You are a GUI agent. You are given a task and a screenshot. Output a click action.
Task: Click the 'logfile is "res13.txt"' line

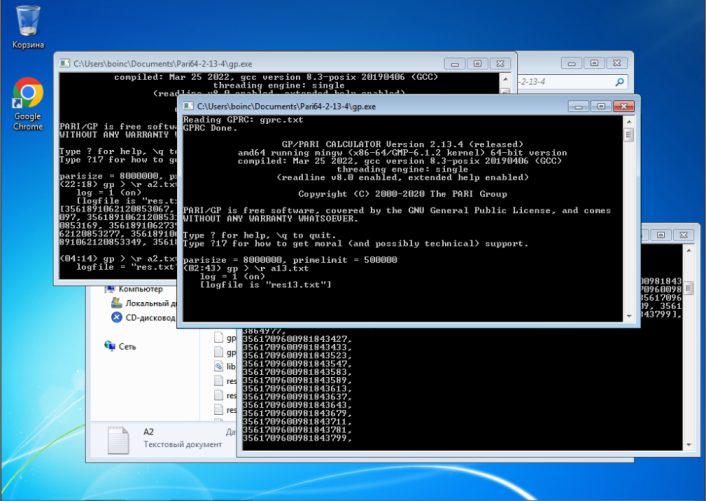coord(266,285)
